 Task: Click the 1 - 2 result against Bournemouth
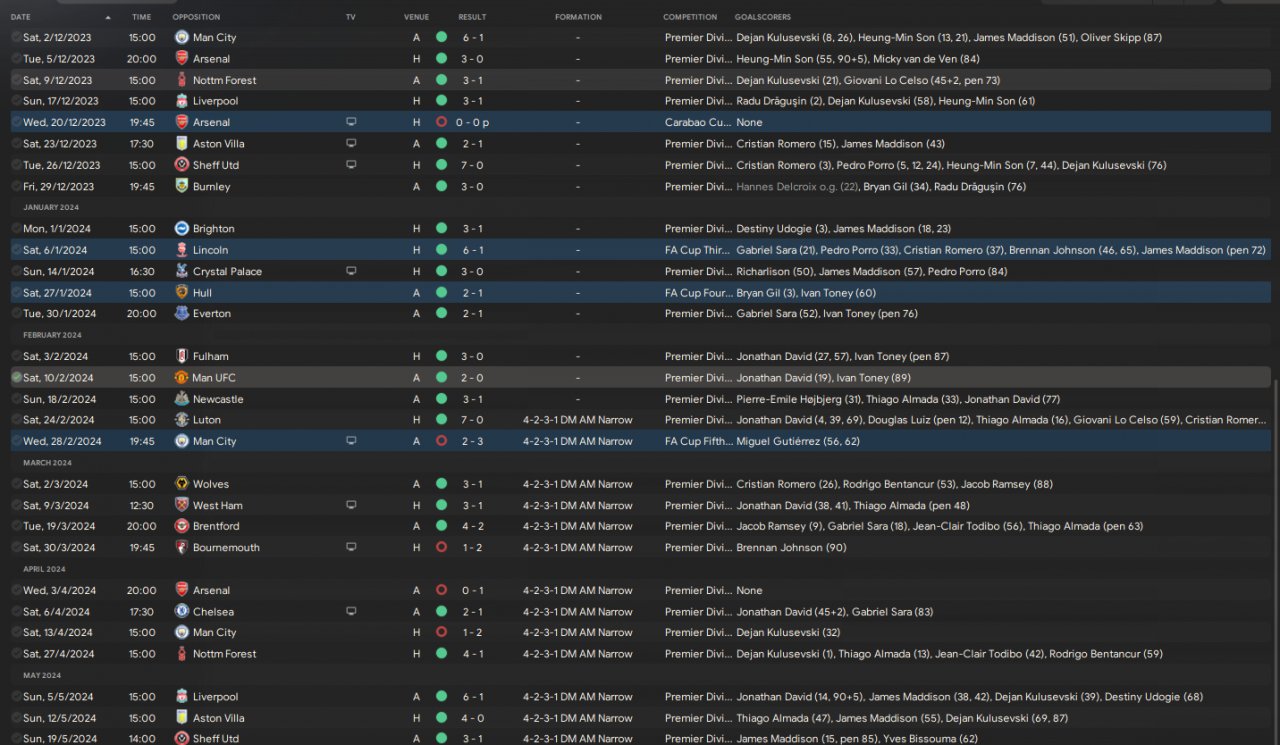[x=472, y=547]
